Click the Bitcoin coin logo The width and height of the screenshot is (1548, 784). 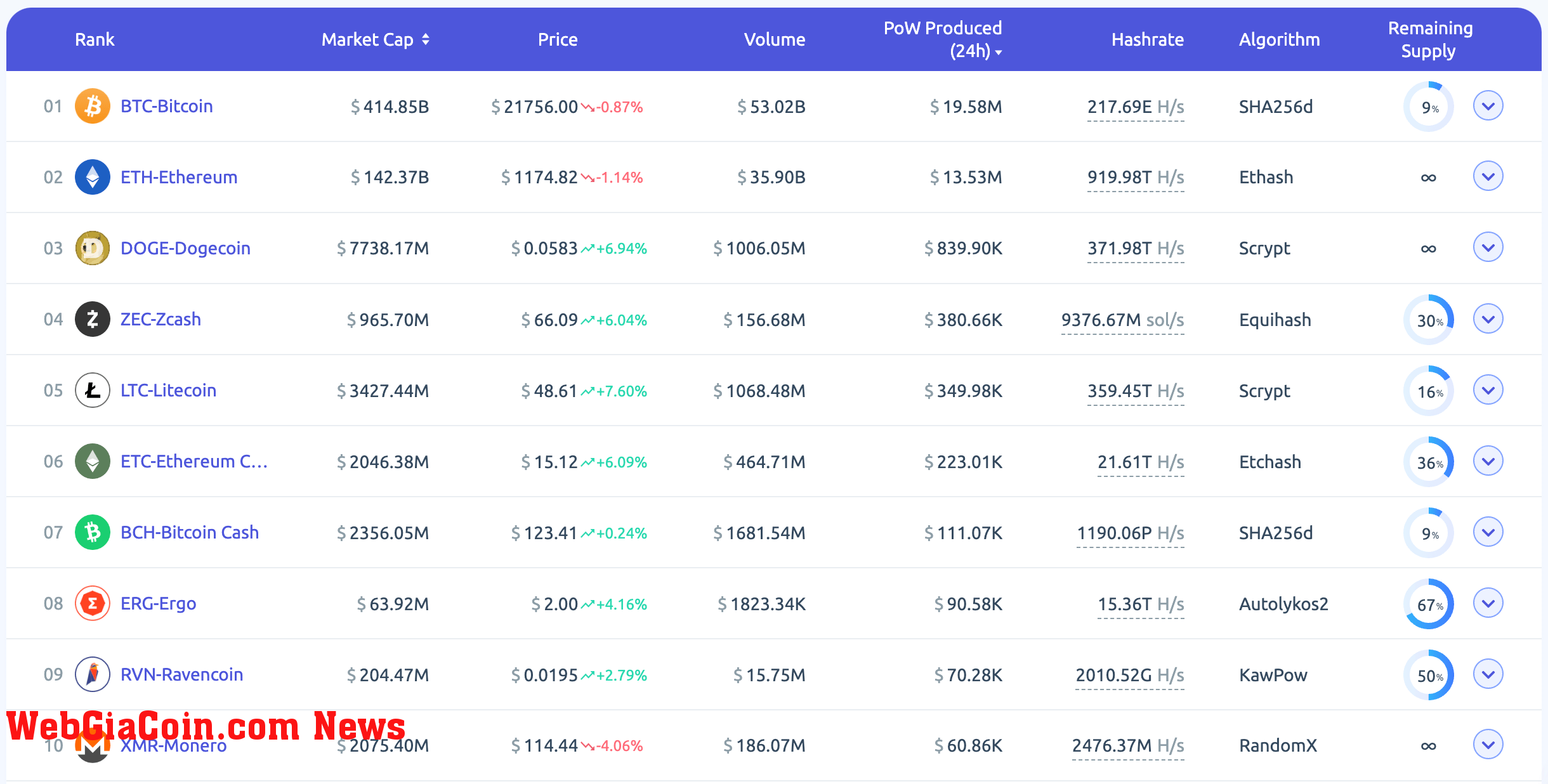tap(93, 106)
